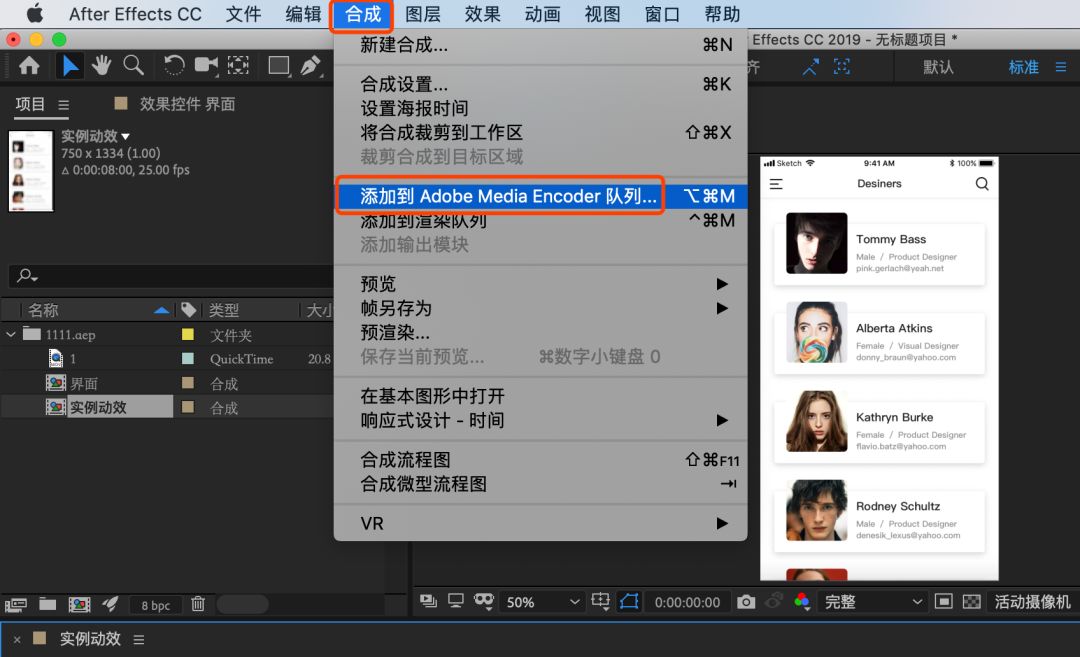Open the 50% magnification dropdown
The height and width of the screenshot is (657, 1080).
pos(542,601)
